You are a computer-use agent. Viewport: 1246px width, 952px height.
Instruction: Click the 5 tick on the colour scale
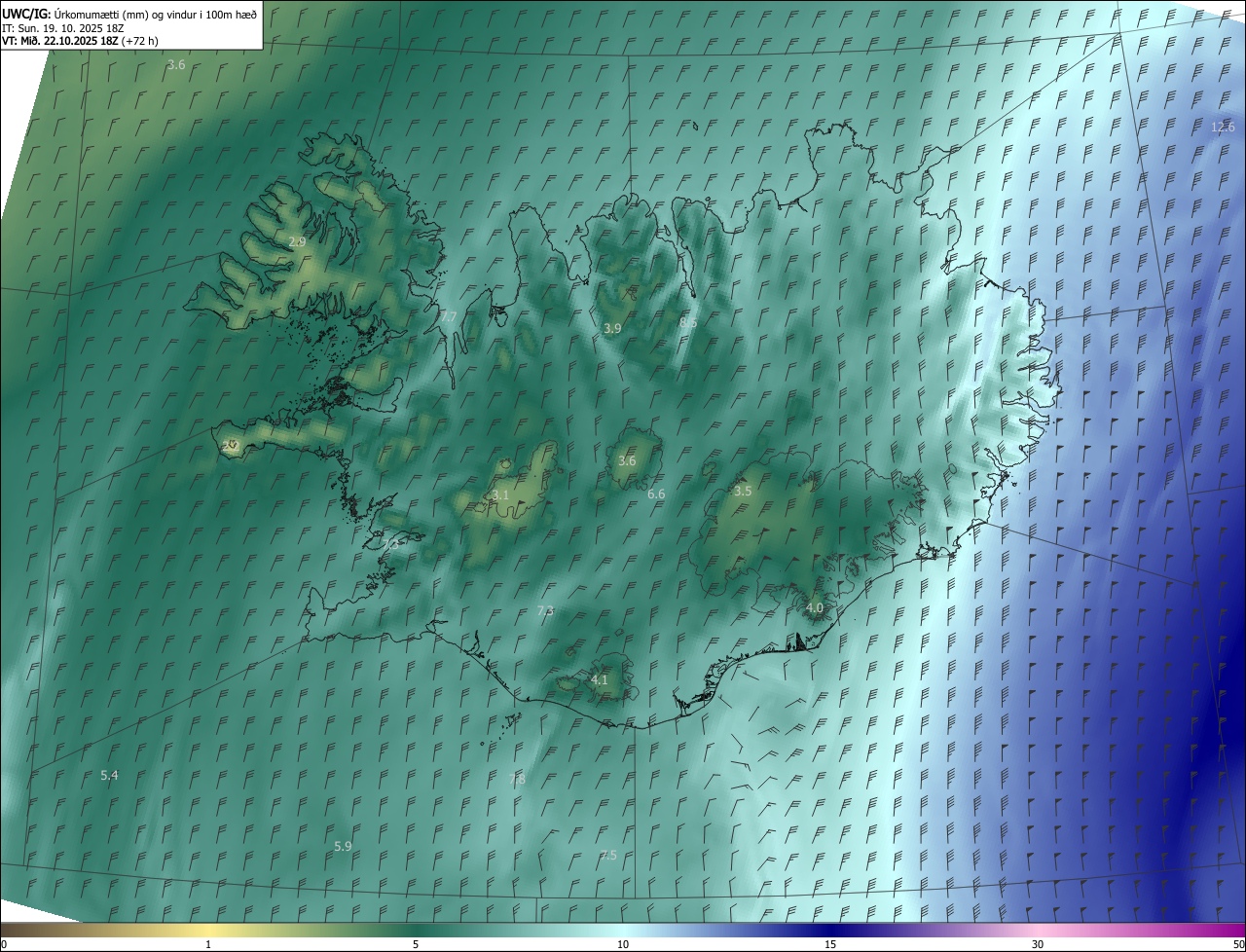click(416, 945)
